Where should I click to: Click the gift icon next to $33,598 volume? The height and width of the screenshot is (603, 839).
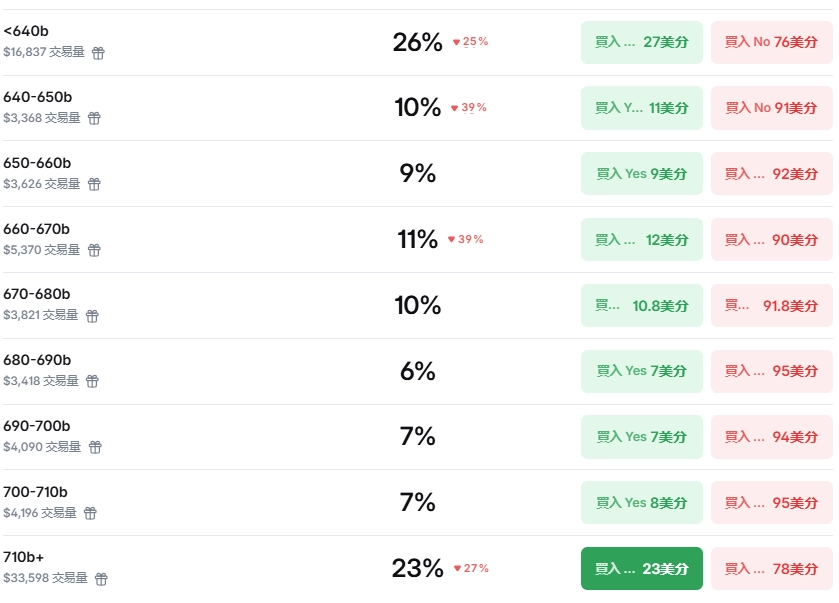pos(101,579)
